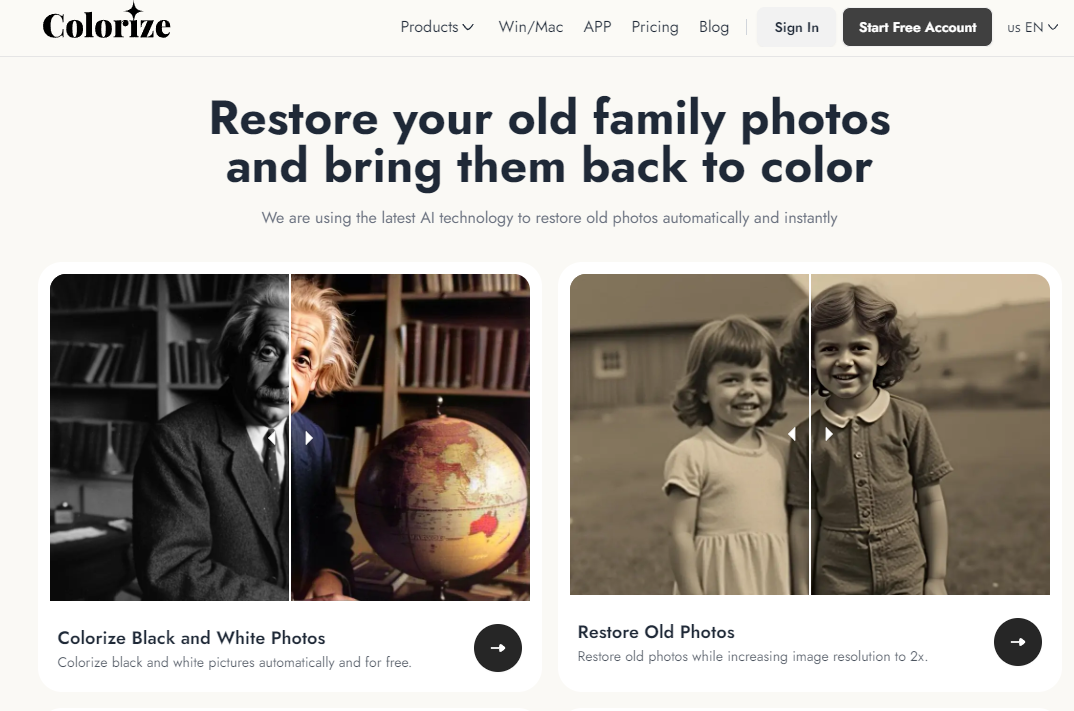Visit the Blog
The width and height of the screenshot is (1074, 711).
(714, 27)
